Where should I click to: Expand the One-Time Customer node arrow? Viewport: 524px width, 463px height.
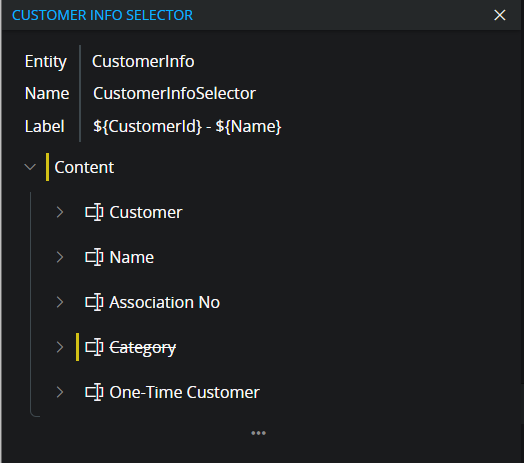tap(60, 392)
